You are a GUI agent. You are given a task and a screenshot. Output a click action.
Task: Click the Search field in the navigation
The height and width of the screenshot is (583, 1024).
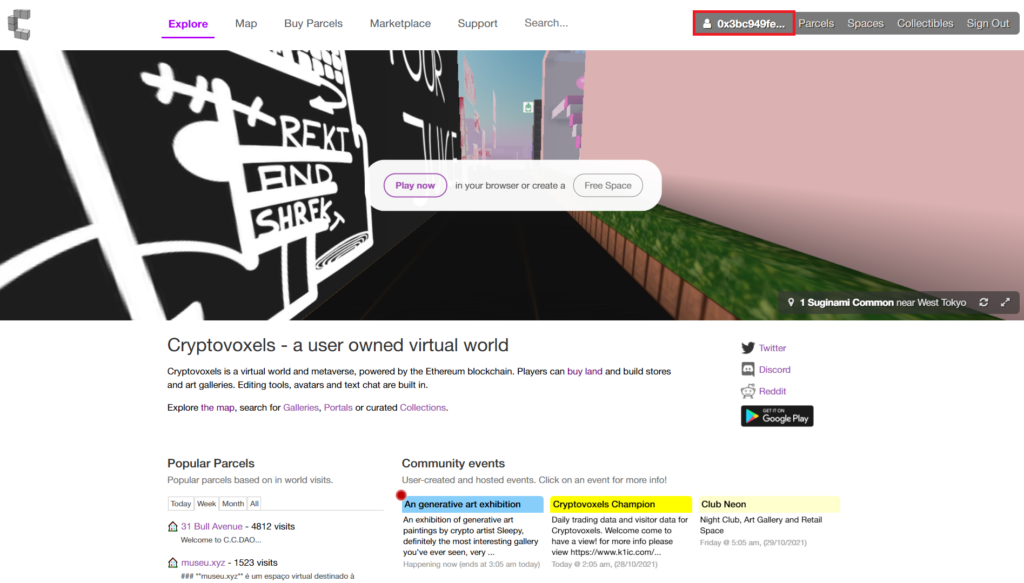547,23
